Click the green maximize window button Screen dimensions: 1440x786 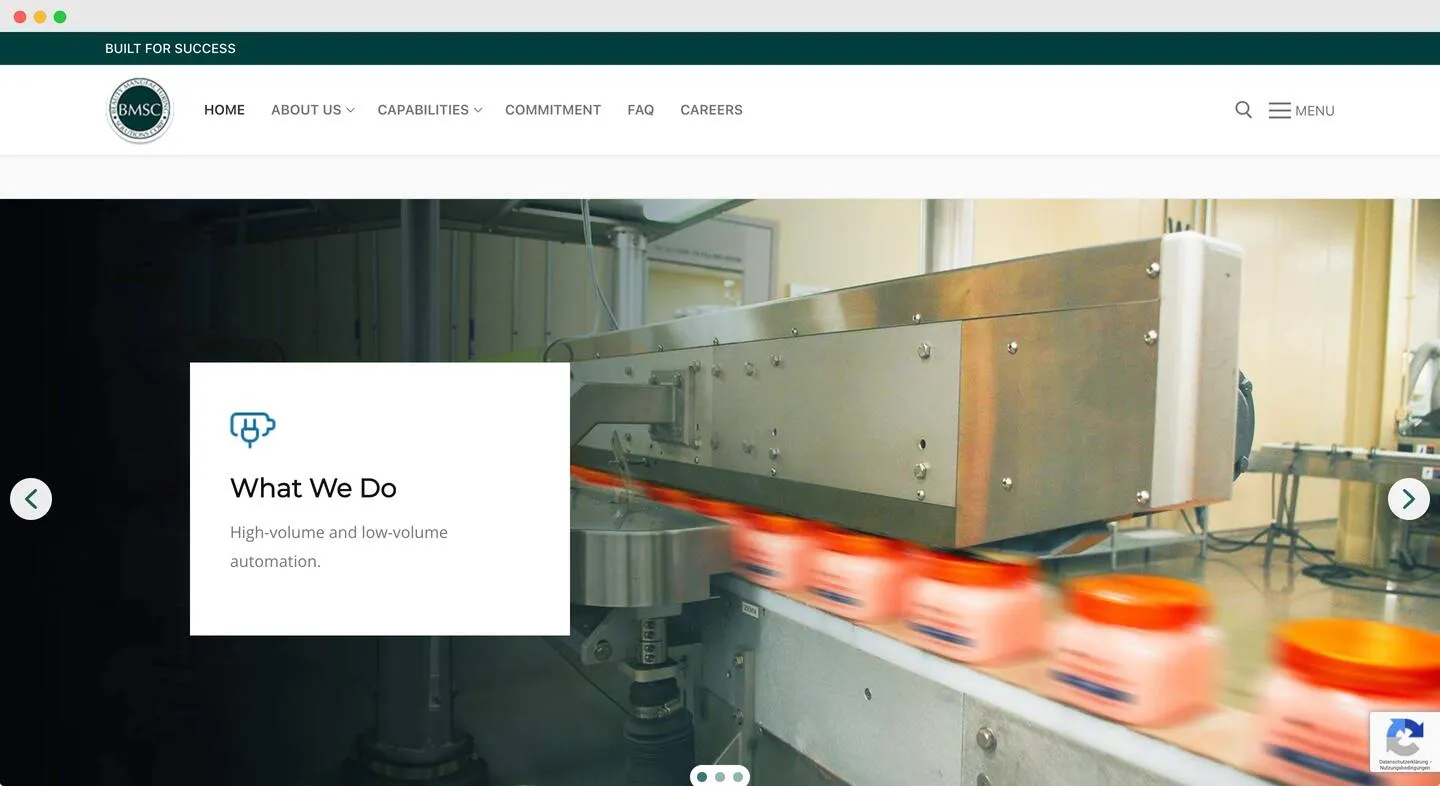coord(60,17)
